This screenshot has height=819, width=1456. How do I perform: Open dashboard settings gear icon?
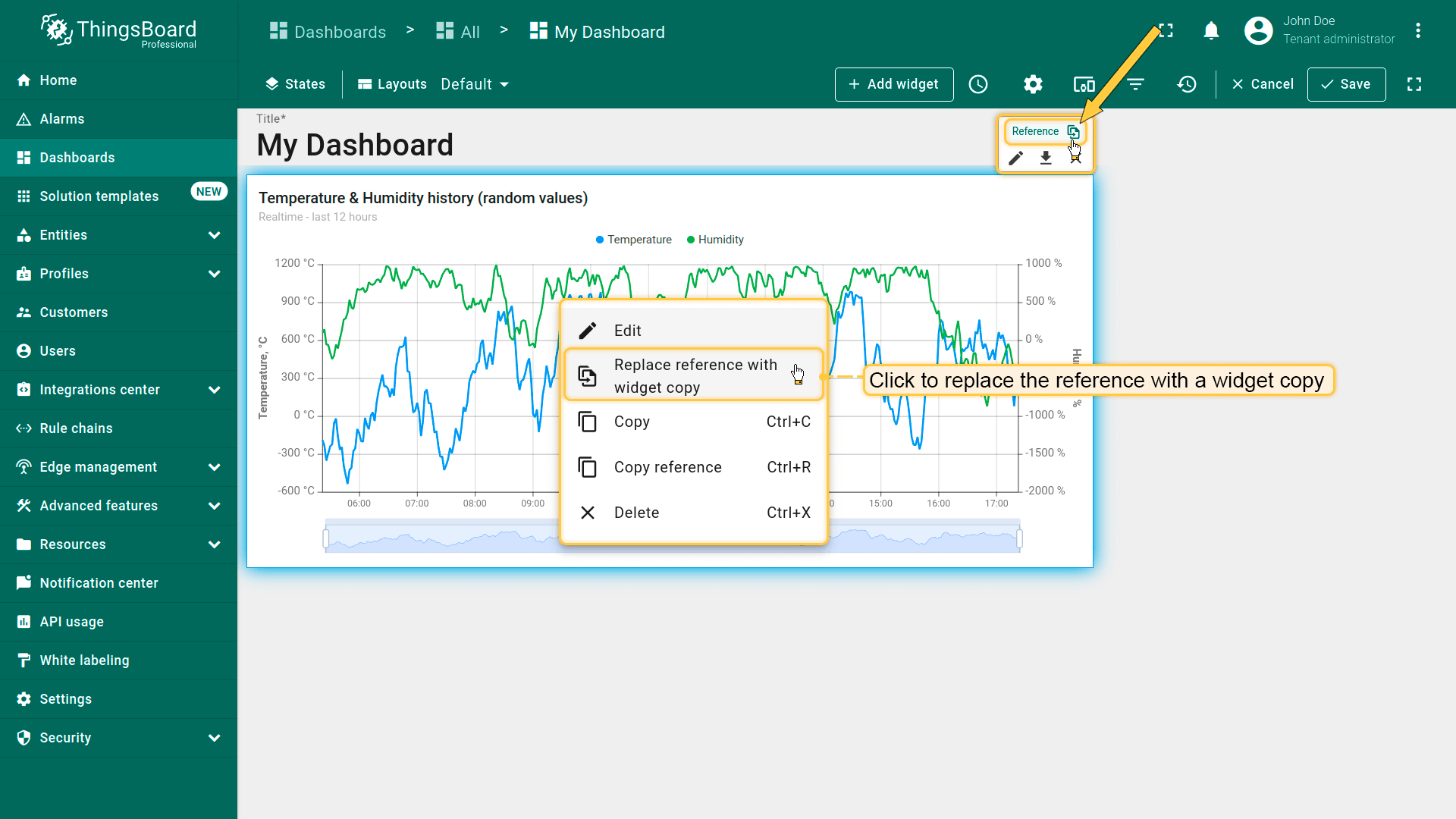pyautogui.click(x=1033, y=84)
